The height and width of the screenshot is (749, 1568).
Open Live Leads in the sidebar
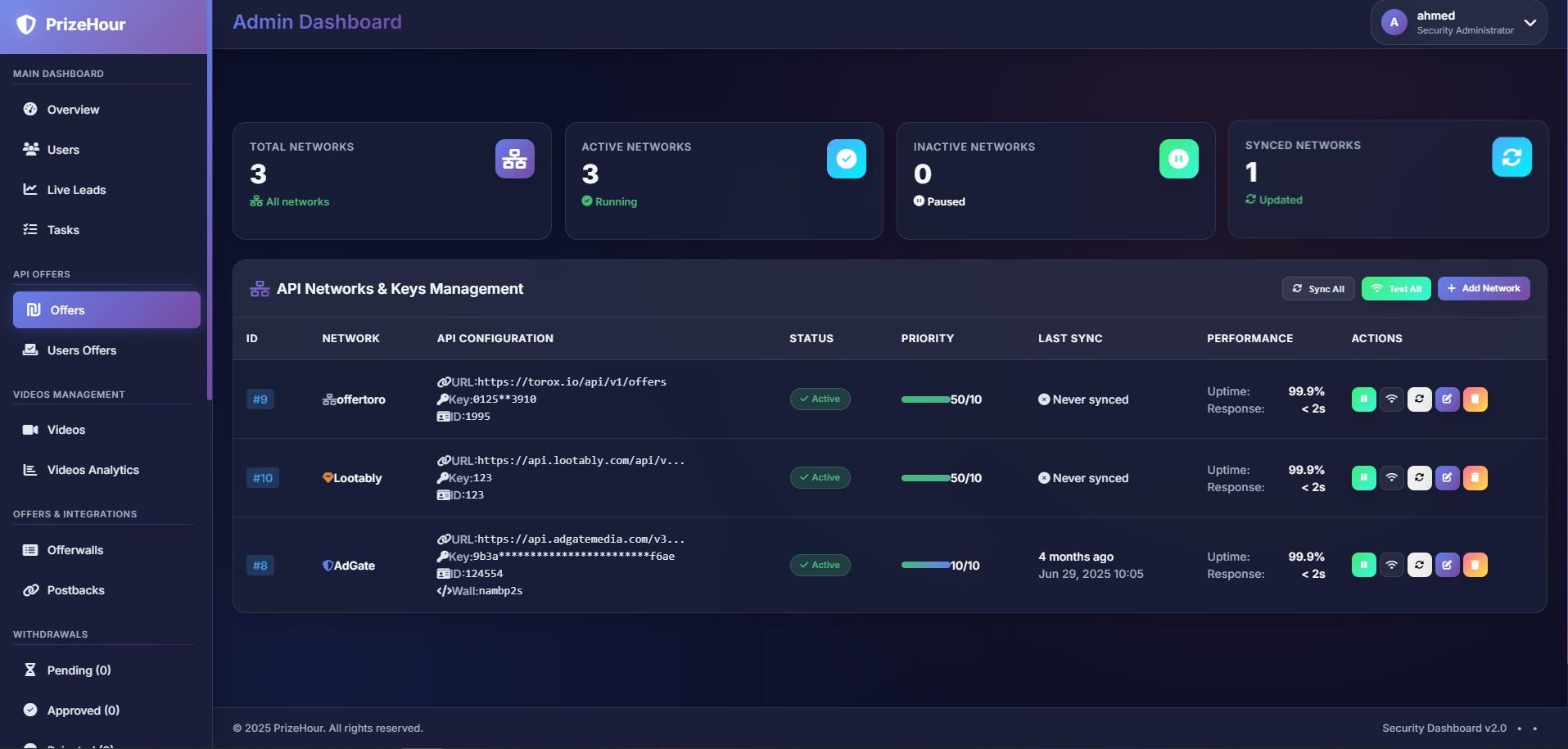point(76,190)
